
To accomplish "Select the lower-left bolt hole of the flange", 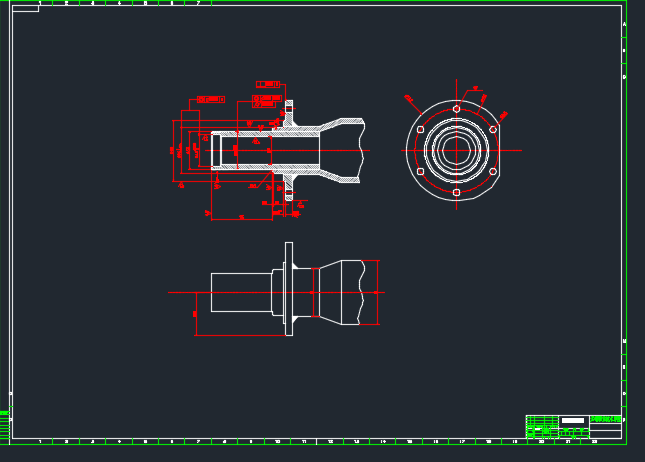I will tap(420, 172).
